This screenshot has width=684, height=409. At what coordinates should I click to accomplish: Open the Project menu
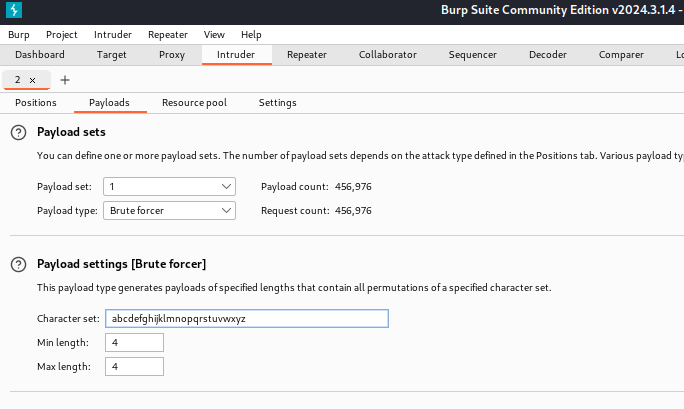click(62, 35)
